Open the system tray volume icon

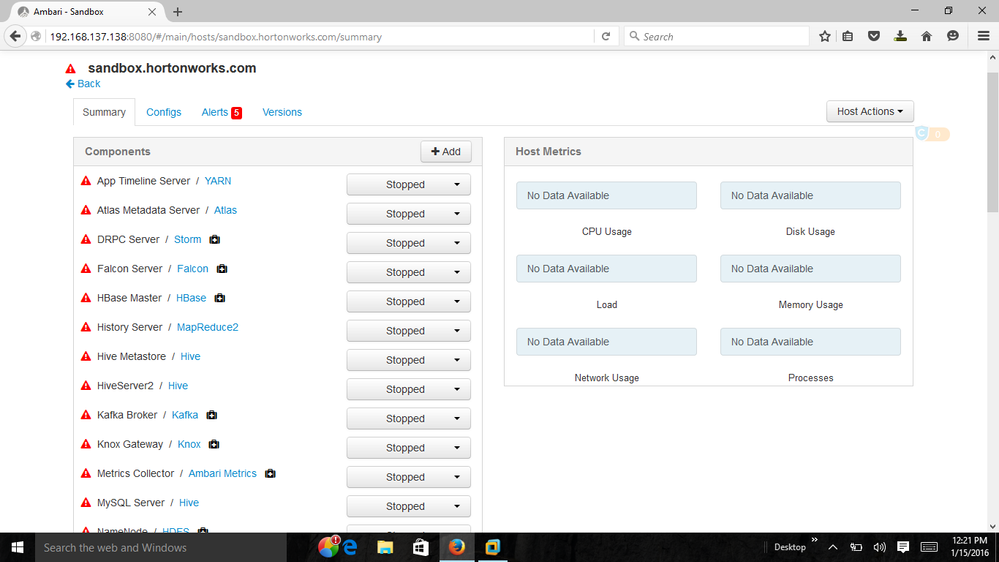coord(879,547)
